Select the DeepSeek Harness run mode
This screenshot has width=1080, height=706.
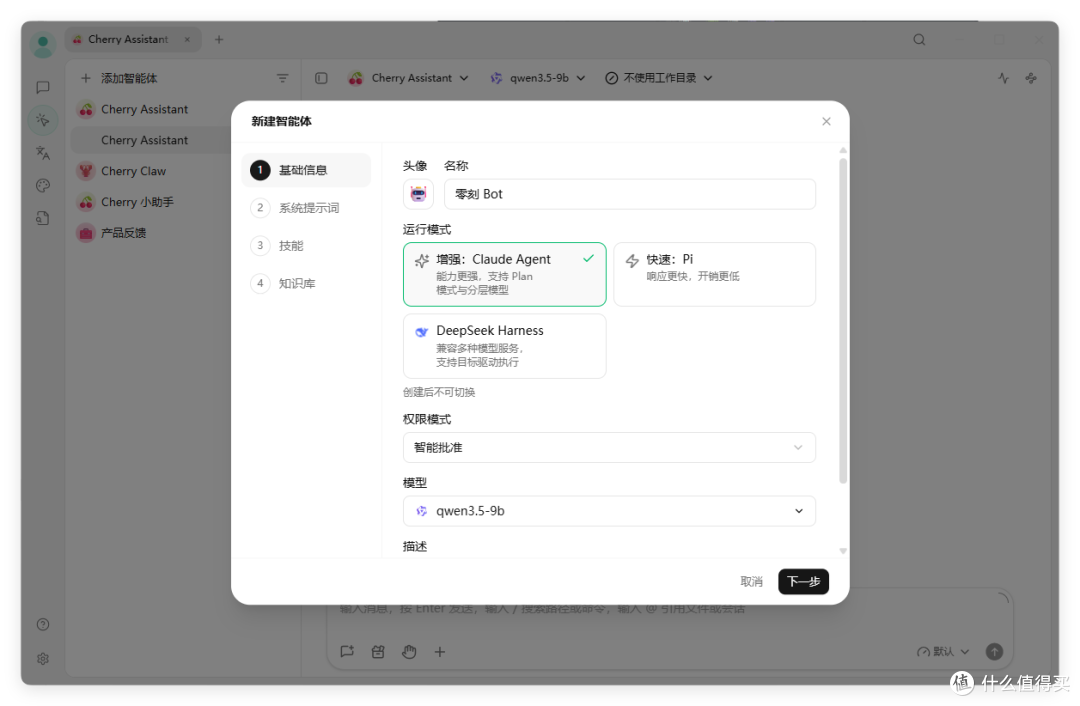(504, 346)
